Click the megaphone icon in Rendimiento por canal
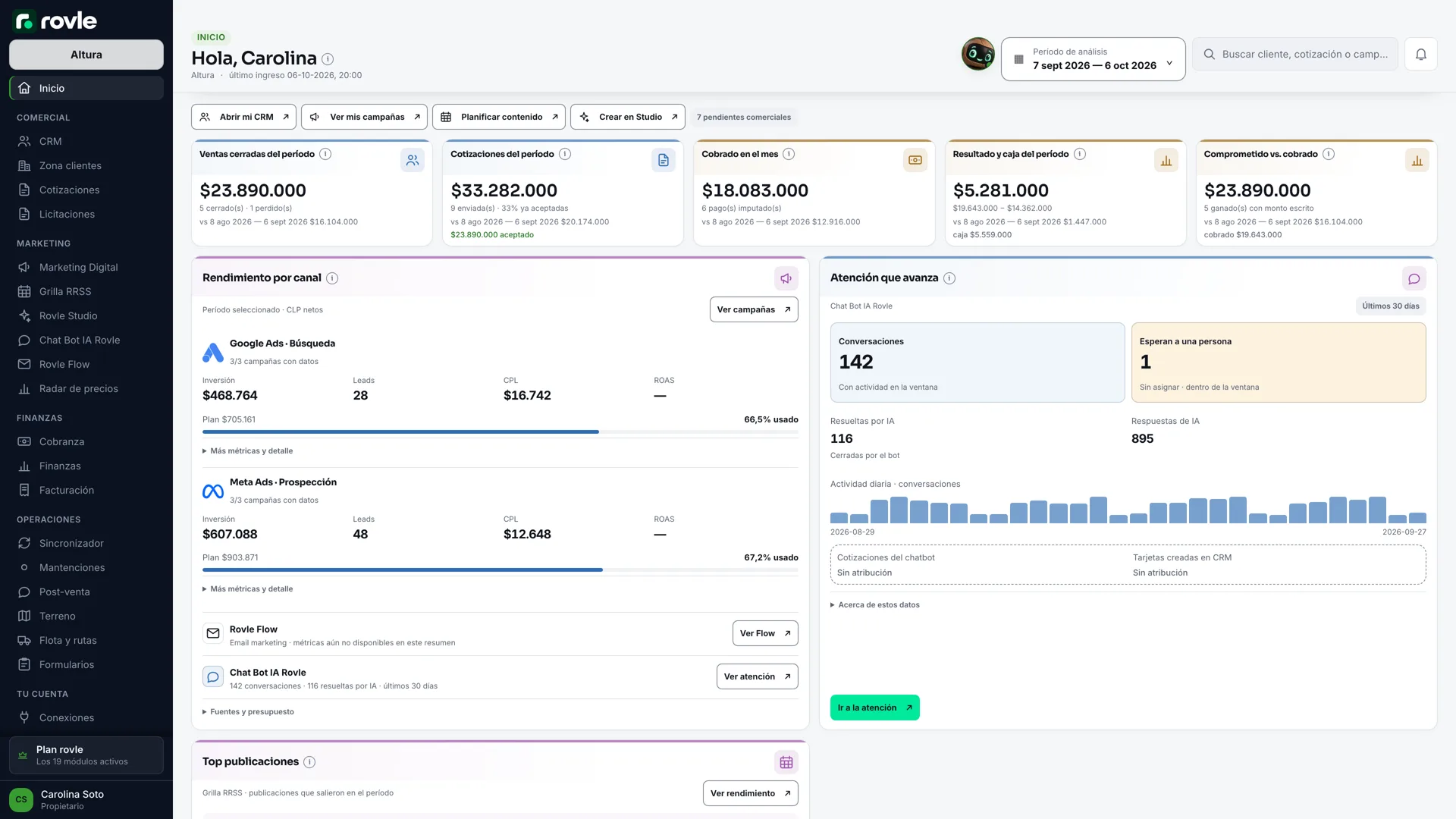The width and height of the screenshot is (1456, 819). point(786,278)
